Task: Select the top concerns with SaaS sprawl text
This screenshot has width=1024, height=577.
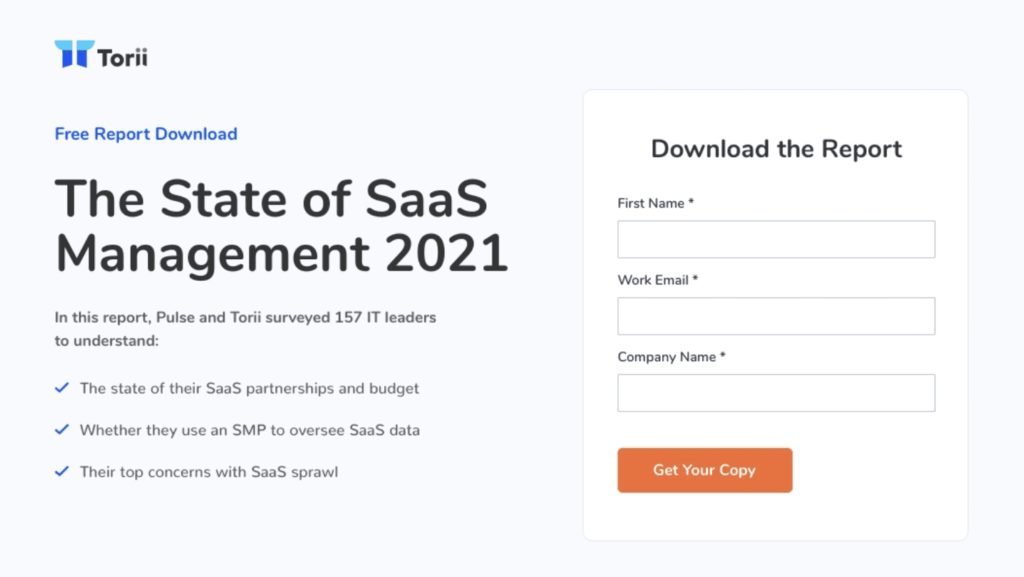Action: pyautogui.click(x=209, y=472)
